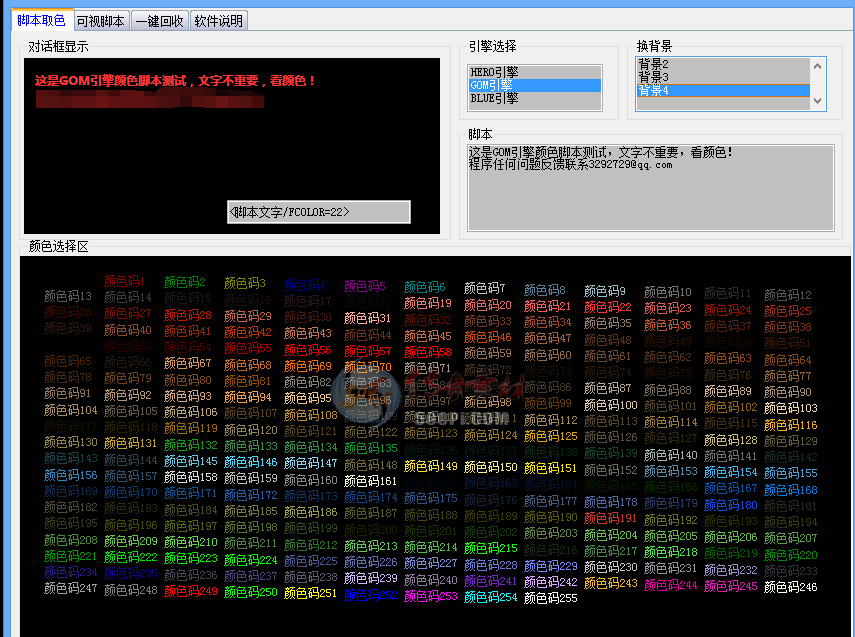Screen dimensions: 855x637
Task: Select color 颜色码131
Action: pos(131,443)
